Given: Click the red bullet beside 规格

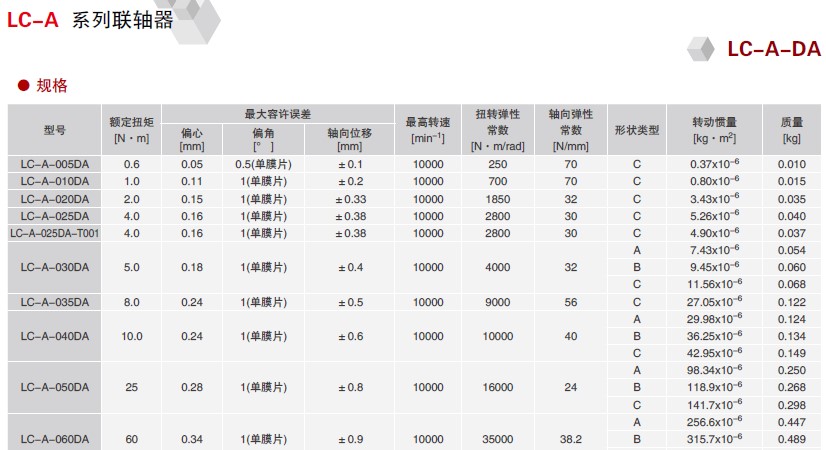Looking at the screenshot, I should pyautogui.click(x=24, y=86).
